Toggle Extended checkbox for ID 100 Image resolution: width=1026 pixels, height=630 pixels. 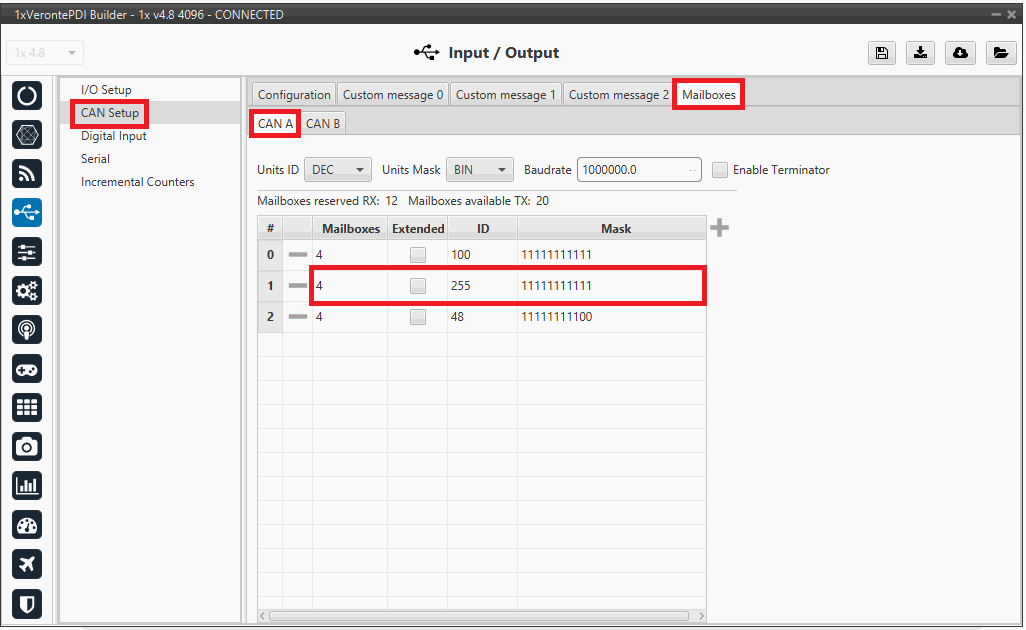pos(418,255)
